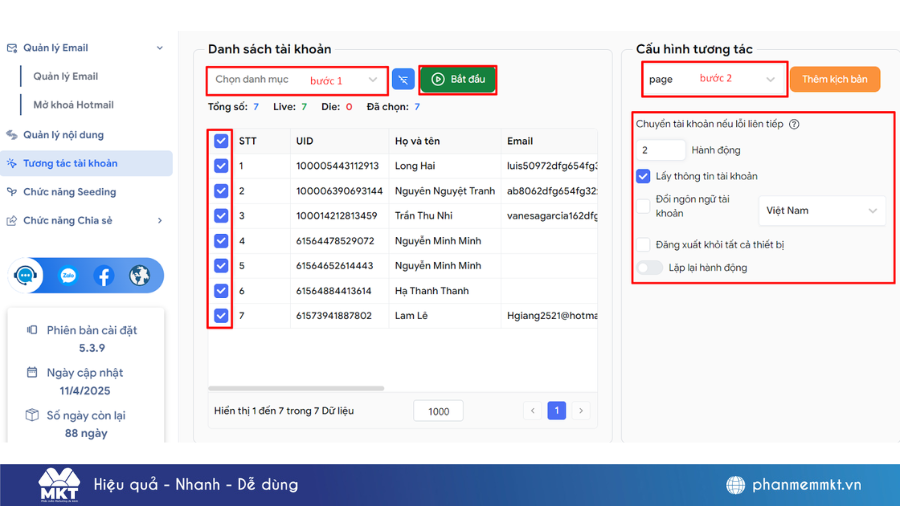
Task: Uncheck the row for Nguyên Nguyệt Tranh
Action: (221, 191)
